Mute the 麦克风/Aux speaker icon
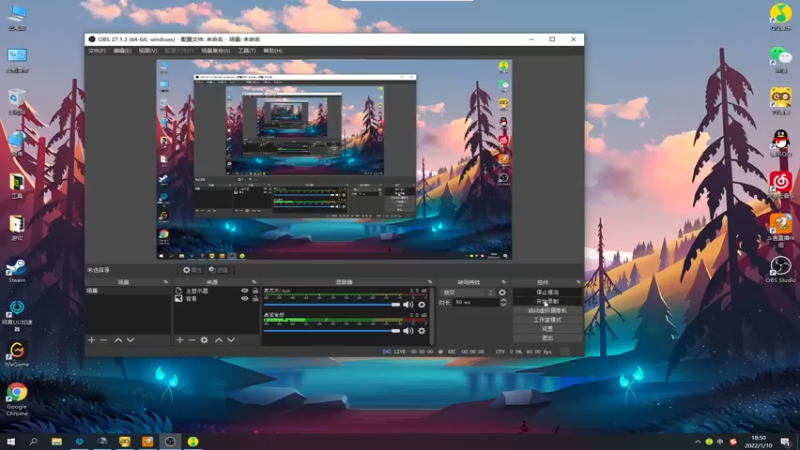 click(x=408, y=305)
